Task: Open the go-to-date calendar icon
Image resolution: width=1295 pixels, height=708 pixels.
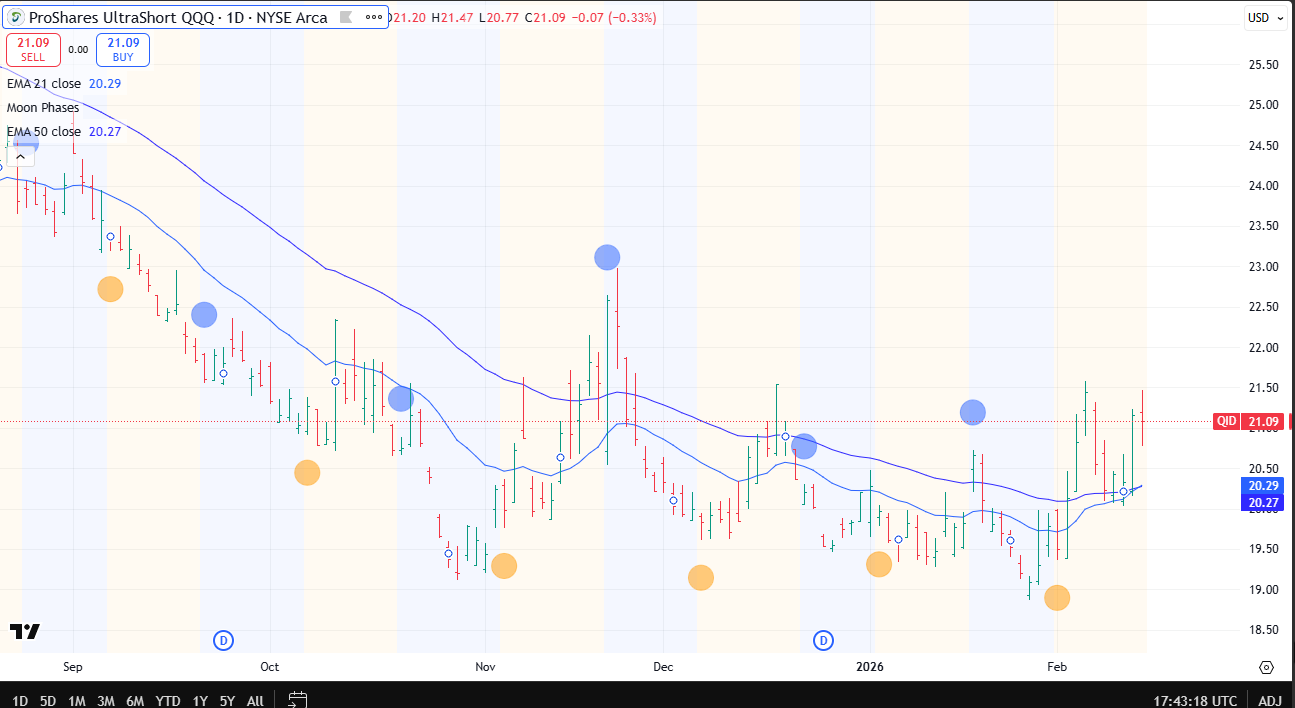Action: pos(297,700)
